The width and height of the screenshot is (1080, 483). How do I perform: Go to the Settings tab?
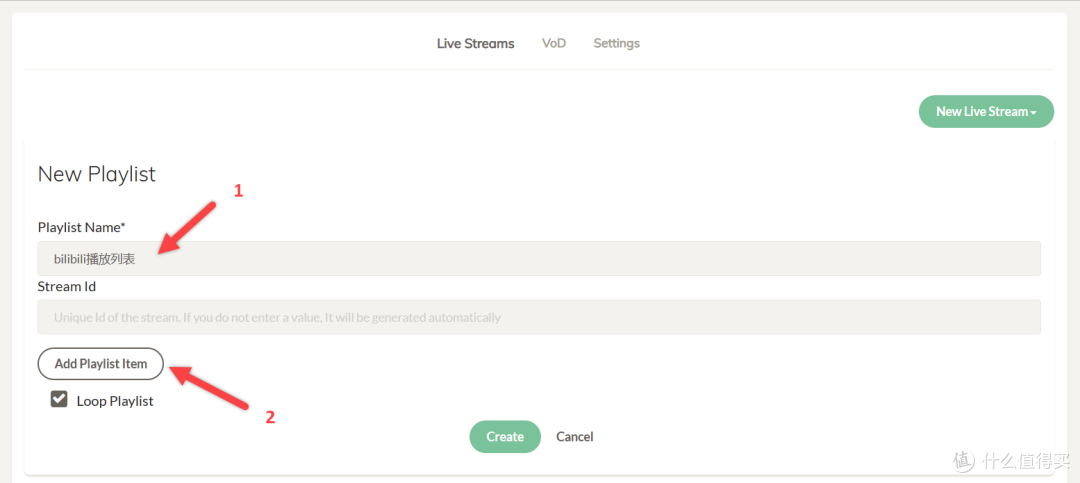coord(616,44)
